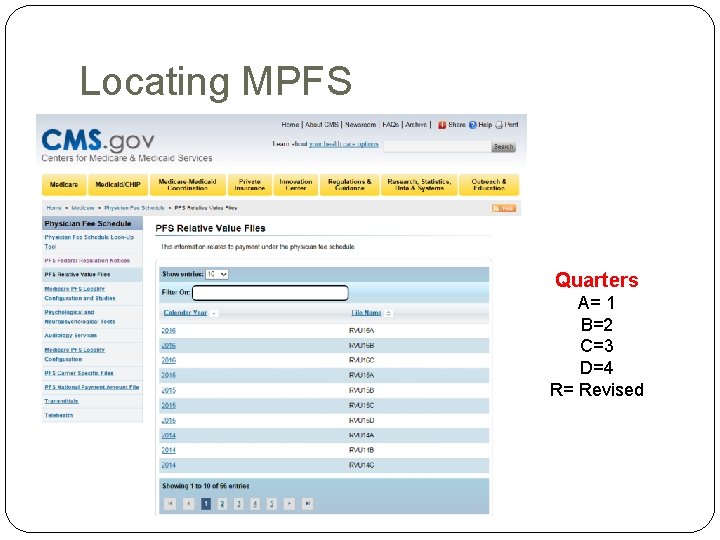Open Innovation Center menu tab
This screenshot has height=540, width=720.
(x=296, y=185)
